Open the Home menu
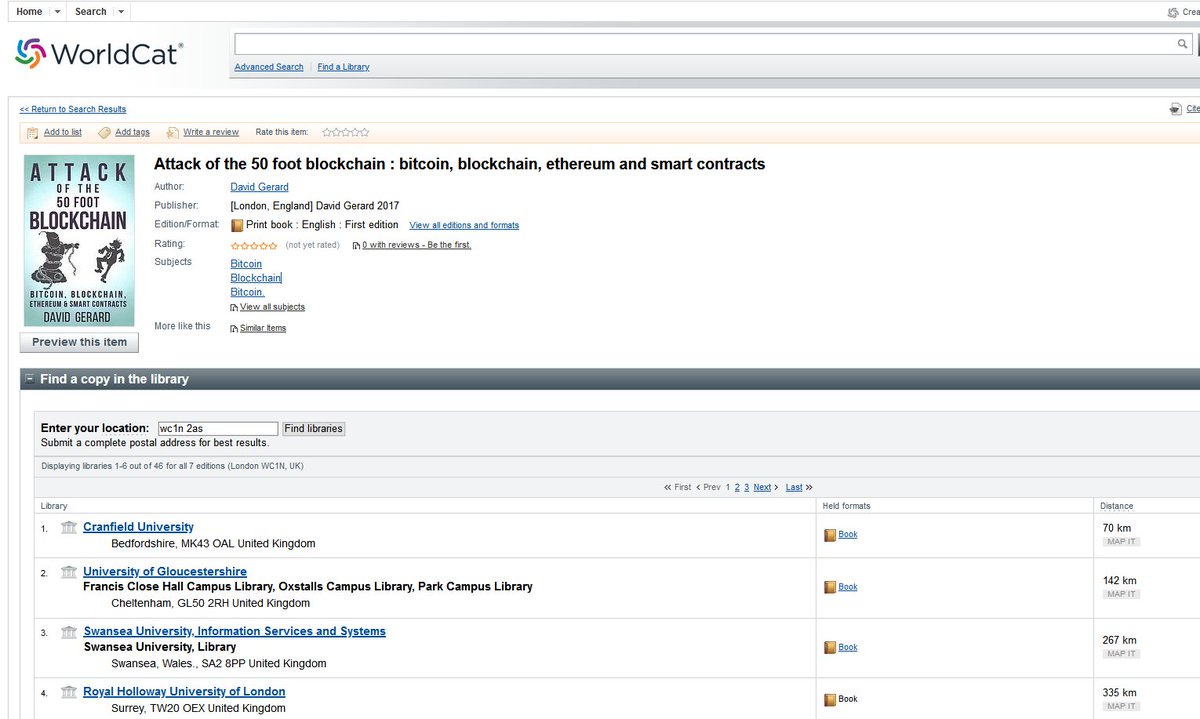 coord(29,12)
